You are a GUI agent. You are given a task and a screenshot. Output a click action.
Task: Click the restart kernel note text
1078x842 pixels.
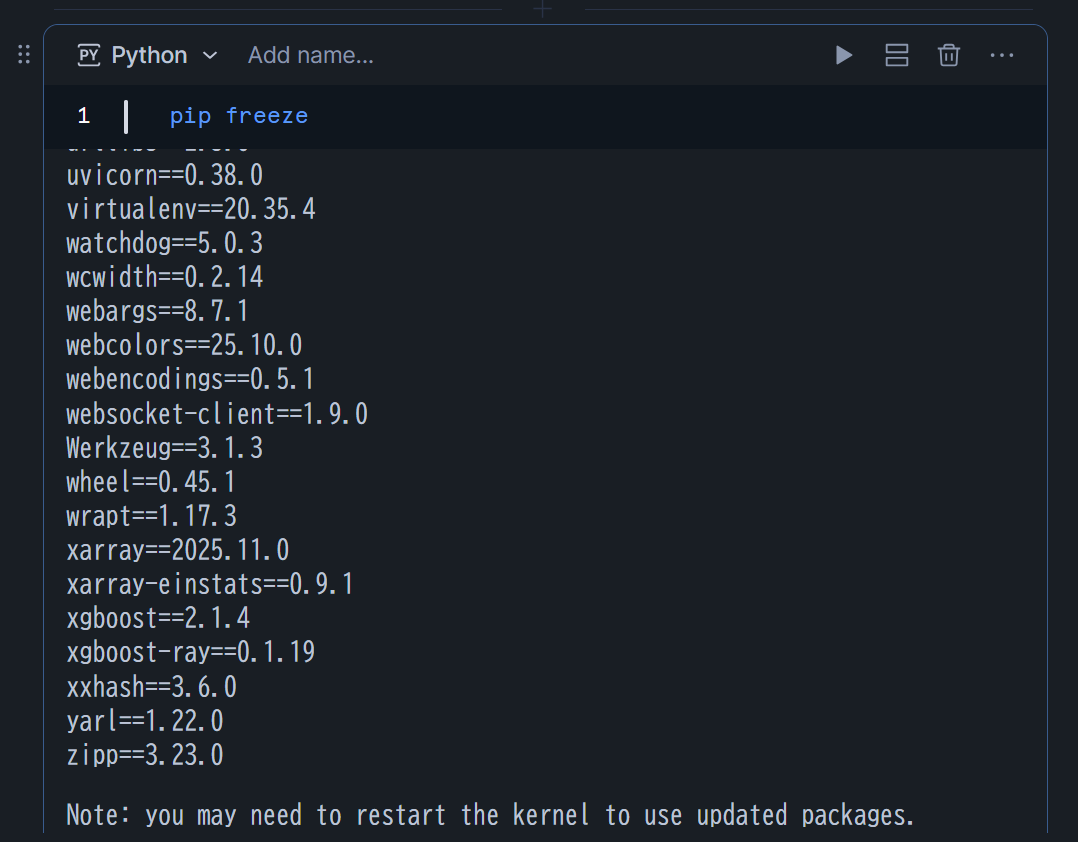click(x=490, y=816)
